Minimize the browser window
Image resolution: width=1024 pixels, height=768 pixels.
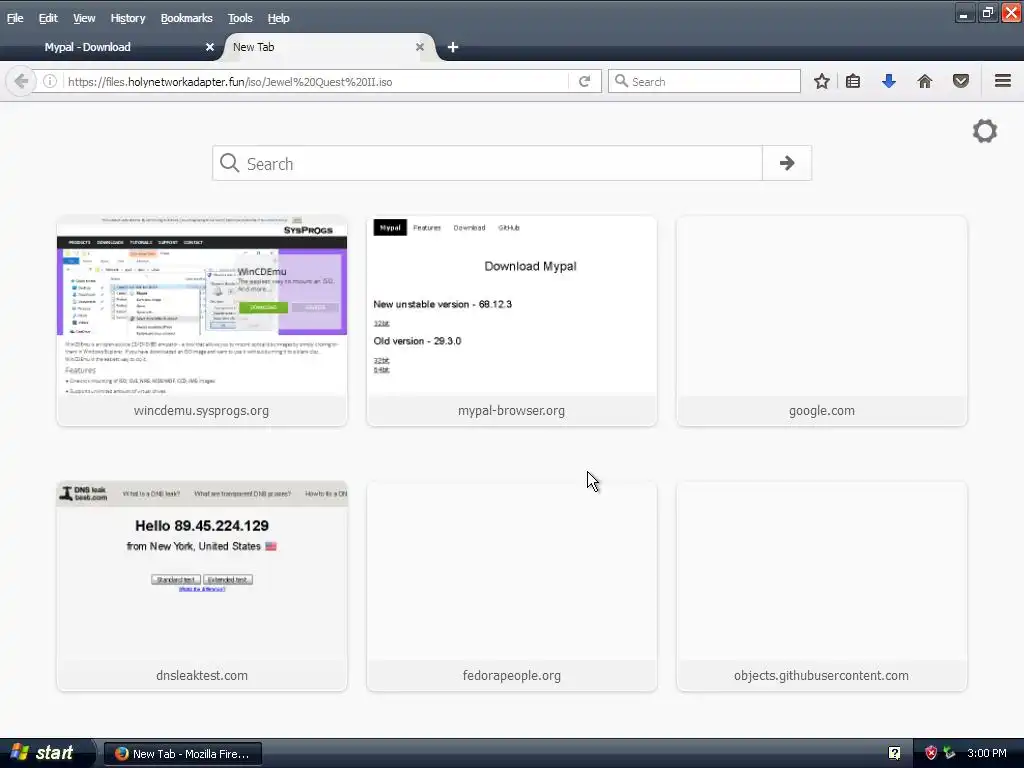click(964, 12)
